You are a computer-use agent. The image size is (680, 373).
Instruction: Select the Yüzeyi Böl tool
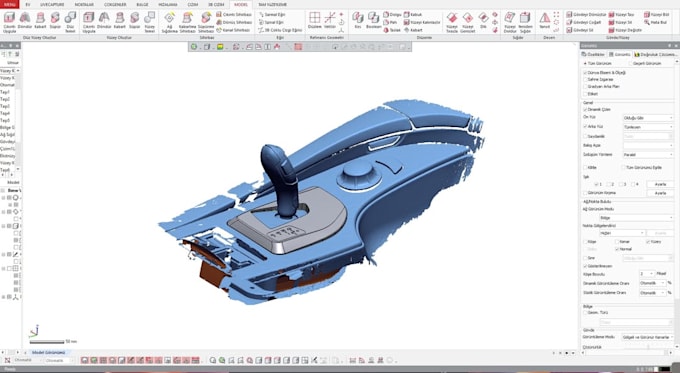point(656,14)
